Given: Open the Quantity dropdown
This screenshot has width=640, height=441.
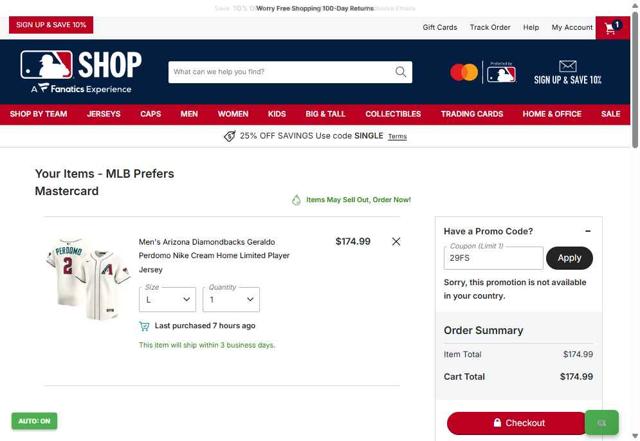Looking at the screenshot, I should point(231,299).
